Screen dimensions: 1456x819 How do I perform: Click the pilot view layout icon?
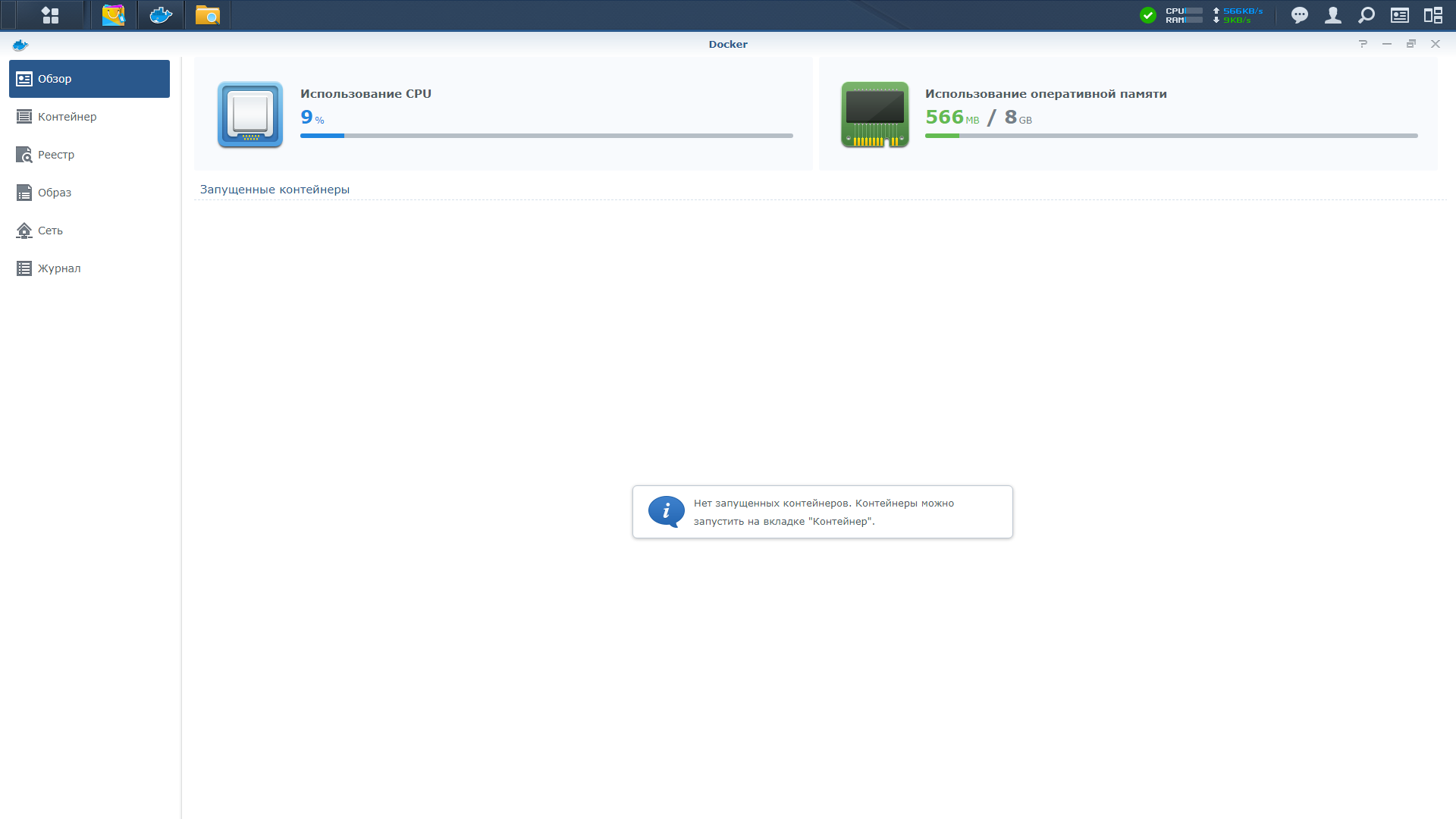(x=1433, y=15)
